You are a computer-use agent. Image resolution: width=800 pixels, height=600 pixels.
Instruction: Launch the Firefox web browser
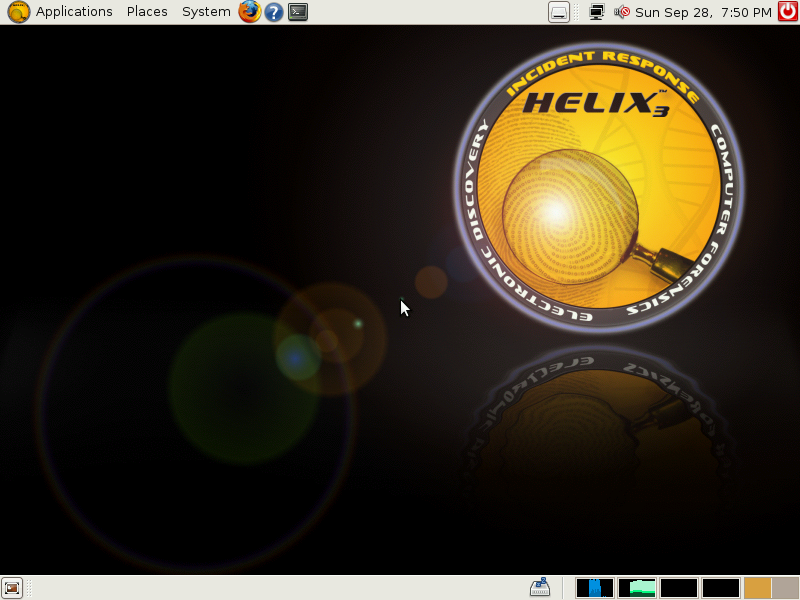[x=249, y=12]
